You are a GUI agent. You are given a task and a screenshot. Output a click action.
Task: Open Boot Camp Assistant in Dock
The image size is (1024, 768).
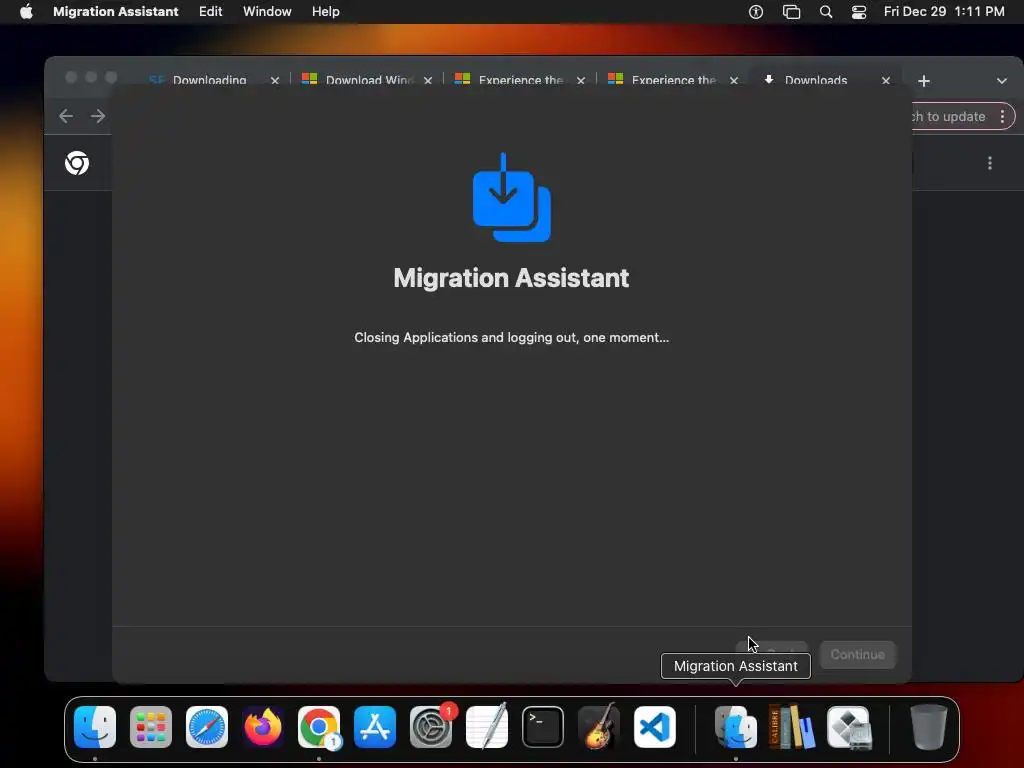click(849, 727)
